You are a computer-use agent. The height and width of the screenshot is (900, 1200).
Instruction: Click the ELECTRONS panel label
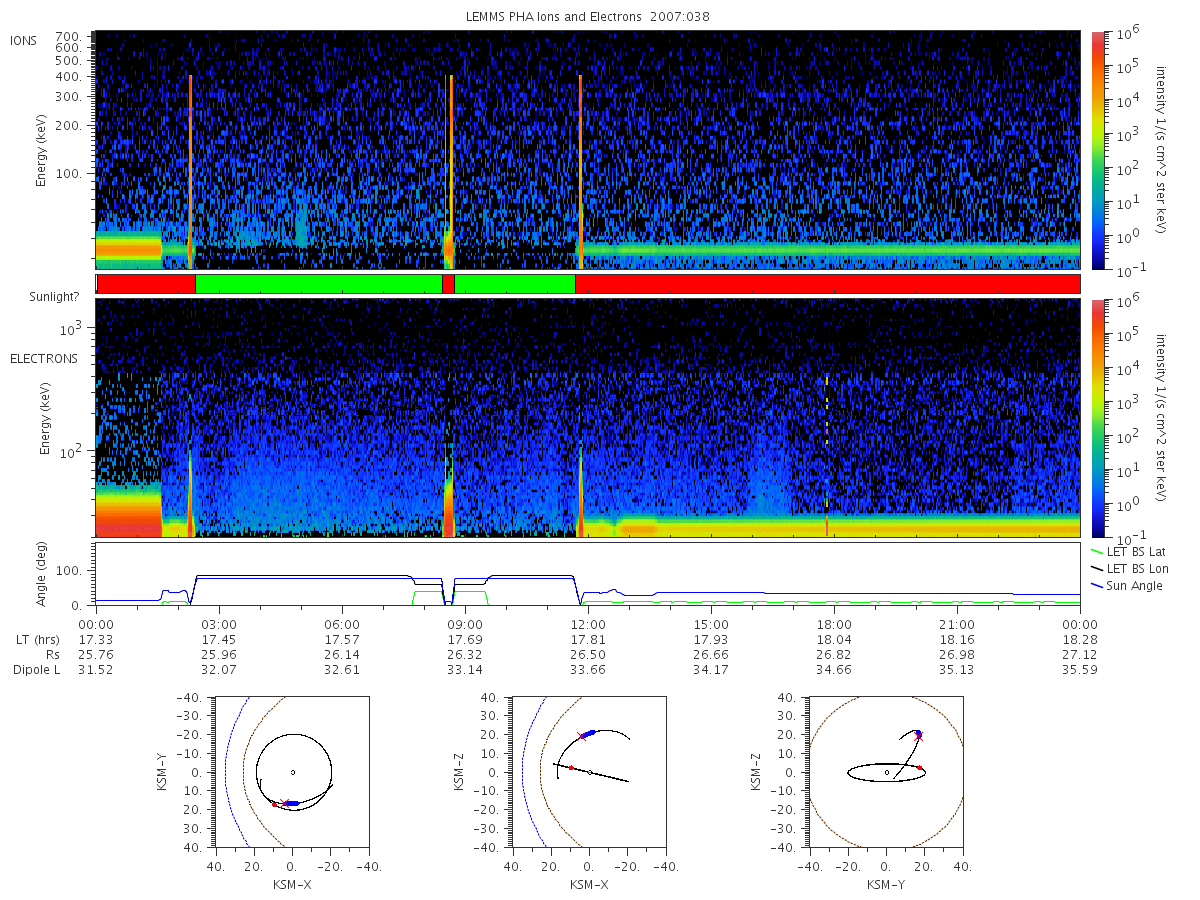[x=43, y=358]
